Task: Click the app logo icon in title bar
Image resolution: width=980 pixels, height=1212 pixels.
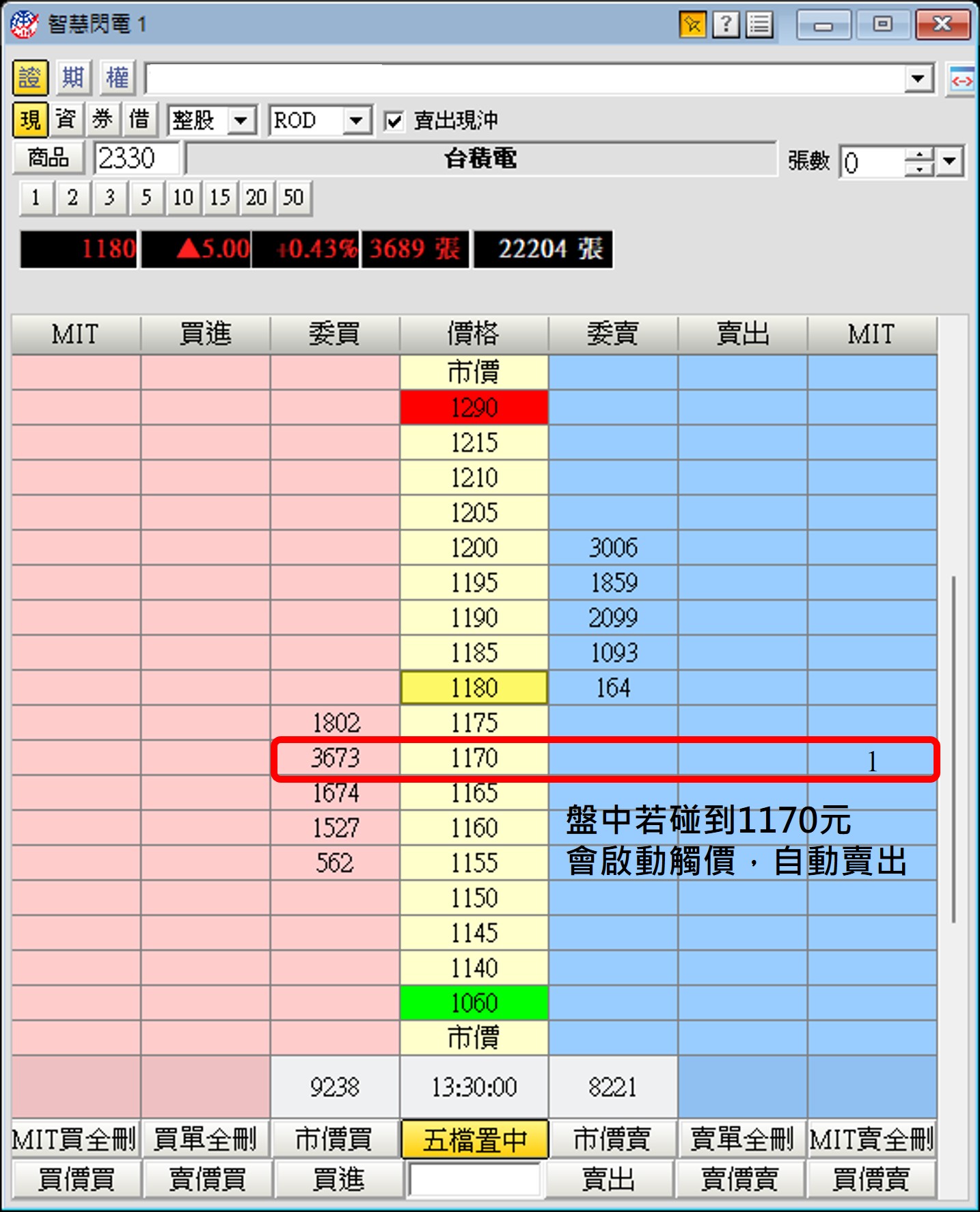Action: pos(24,25)
